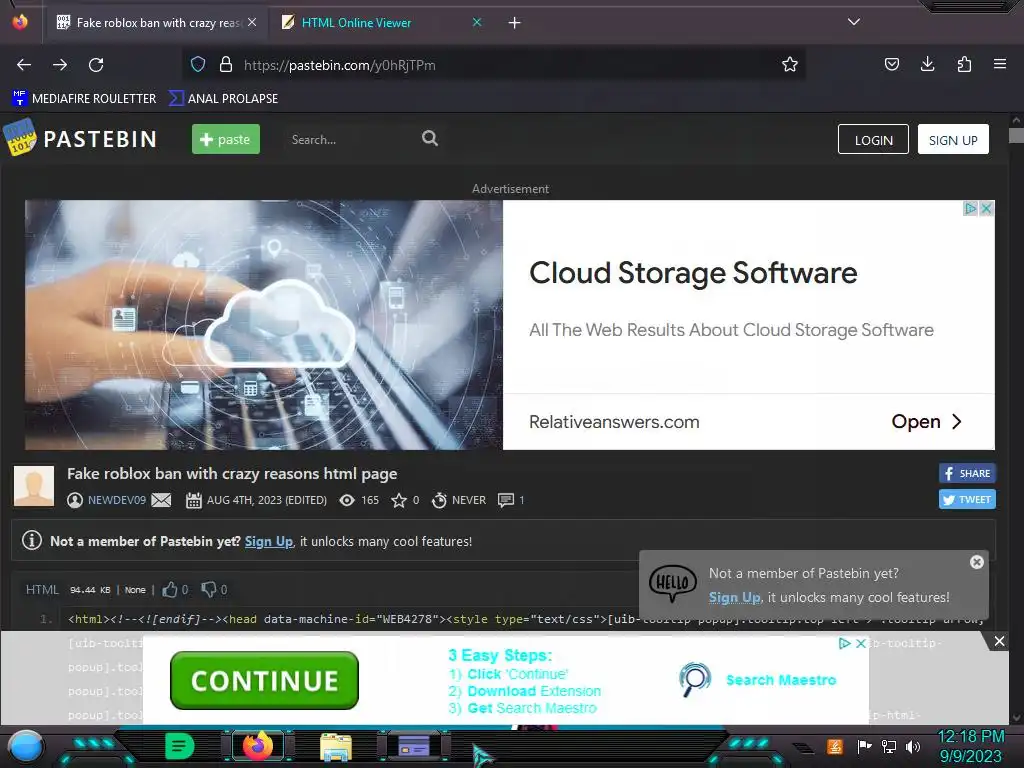
Task: Open Action Center flag icon
Action: pyautogui.click(x=865, y=746)
